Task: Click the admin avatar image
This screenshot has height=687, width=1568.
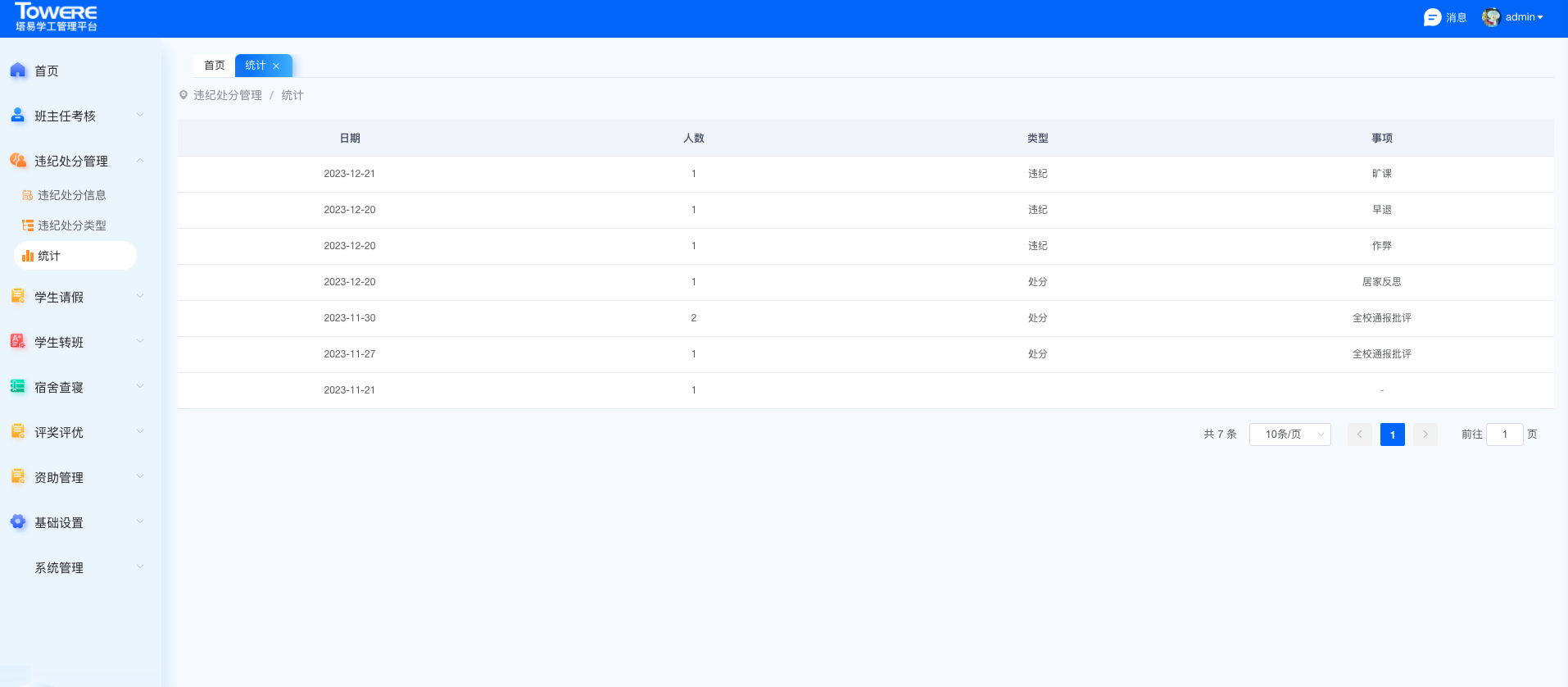Action: pyautogui.click(x=1491, y=17)
